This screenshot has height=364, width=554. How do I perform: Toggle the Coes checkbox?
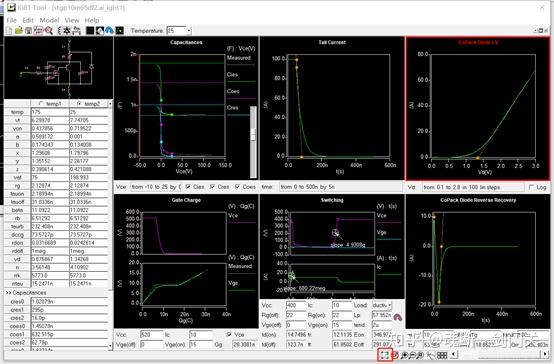pos(237,187)
